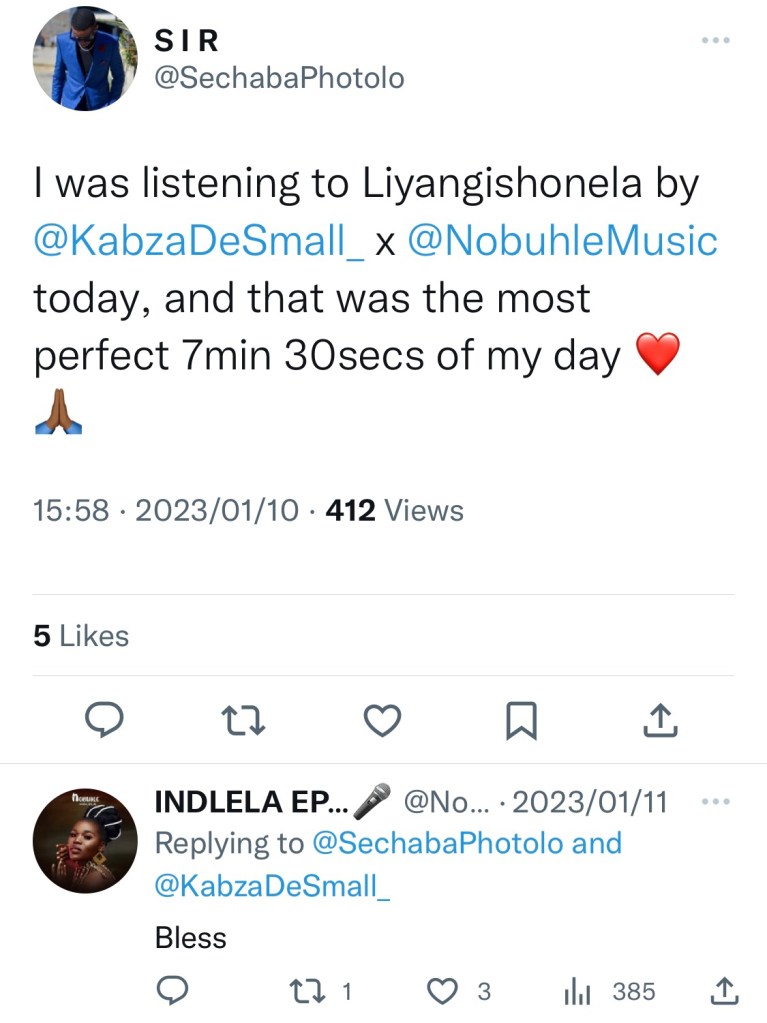Share the "Bless" reply
Image resolution: width=767 pixels, height=1023 pixels.
pos(722,991)
